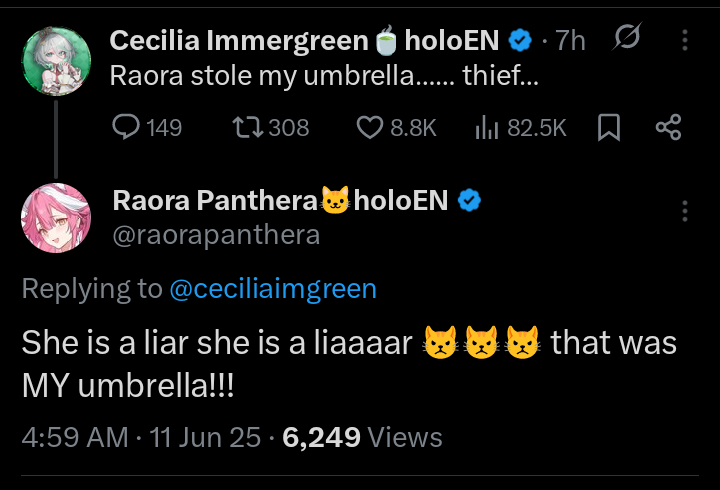Like Cecilia's tweet with heart icon
Viewport: 720px width, 490px height.
[x=370, y=127]
